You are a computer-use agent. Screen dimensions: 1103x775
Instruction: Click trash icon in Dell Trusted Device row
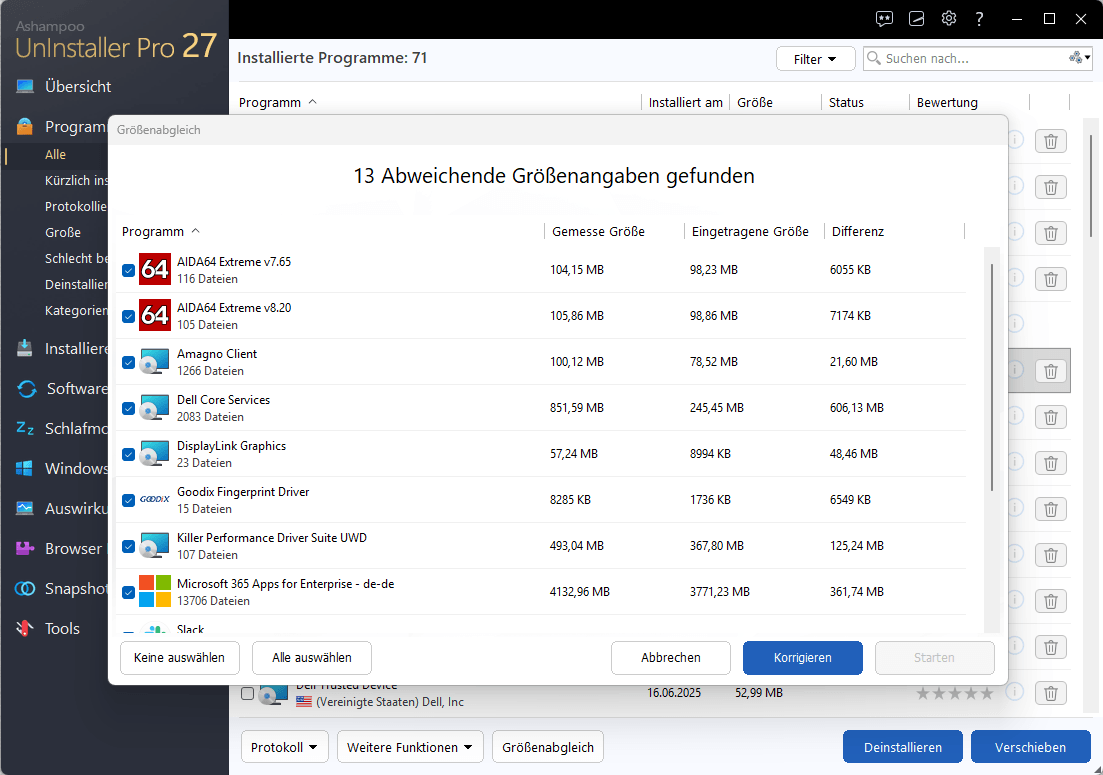(1050, 693)
